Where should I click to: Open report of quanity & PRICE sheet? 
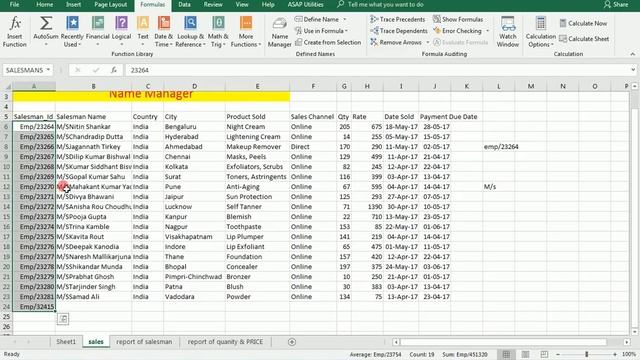click(x=225, y=342)
